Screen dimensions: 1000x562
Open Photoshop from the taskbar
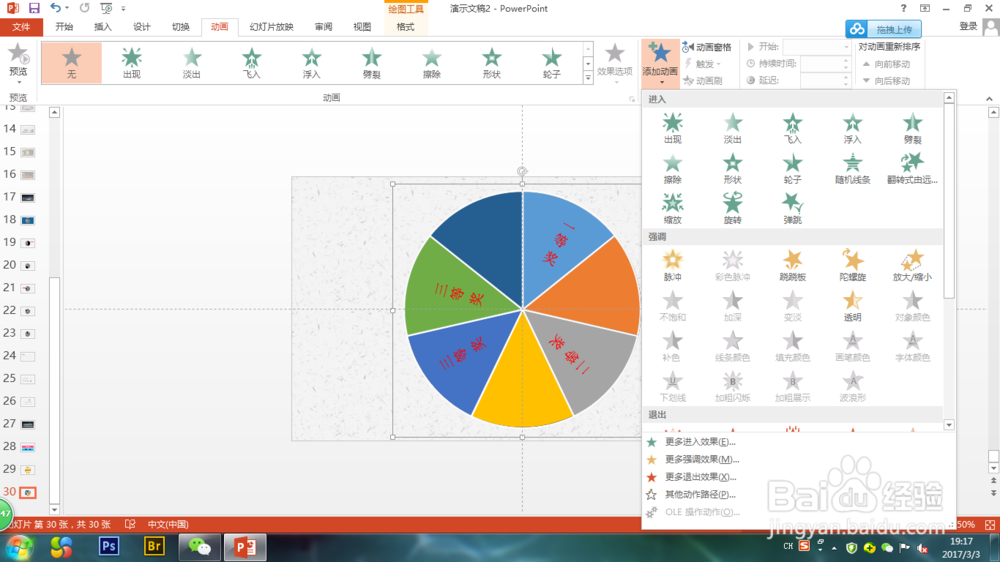pos(108,547)
